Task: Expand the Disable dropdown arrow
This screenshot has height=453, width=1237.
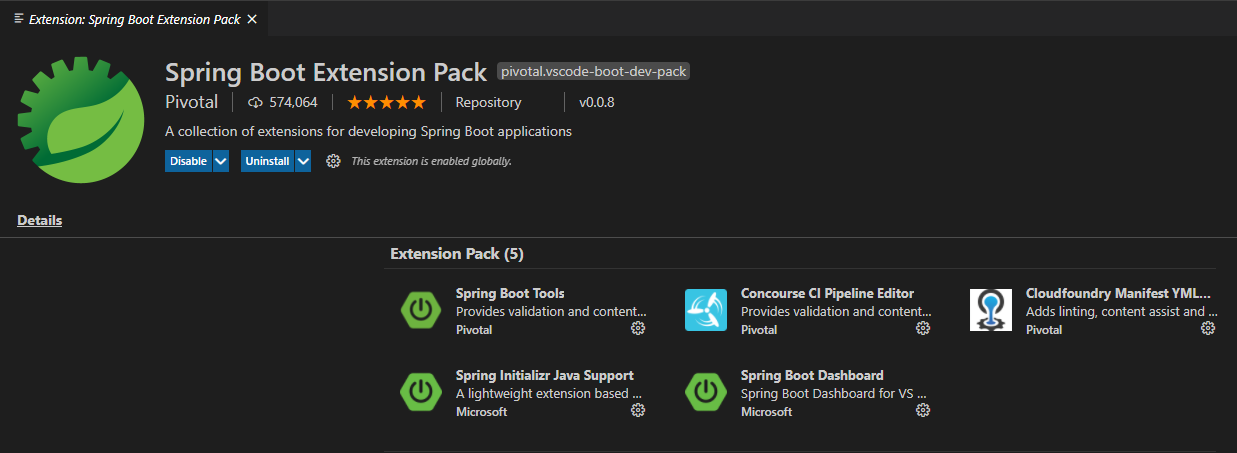Action: 221,161
